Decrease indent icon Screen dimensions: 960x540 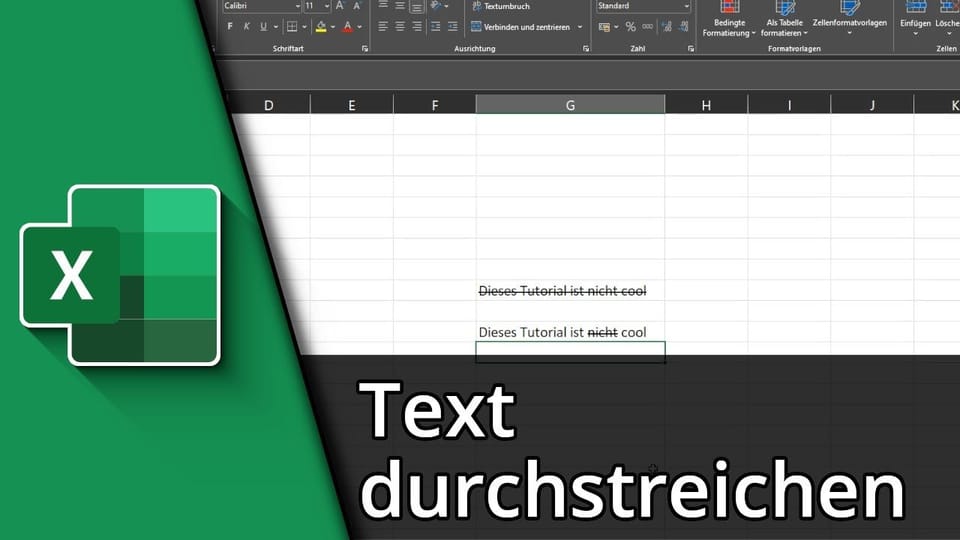pyautogui.click(x=435, y=27)
